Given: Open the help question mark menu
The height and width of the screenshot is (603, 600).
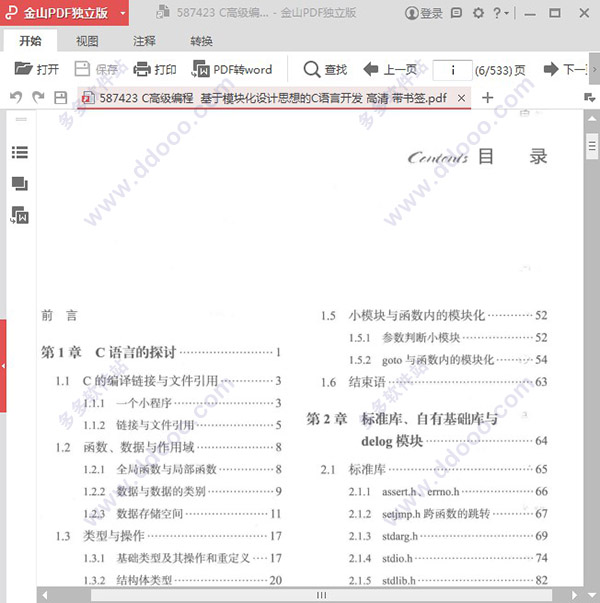Looking at the screenshot, I should pyautogui.click(x=501, y=13).
